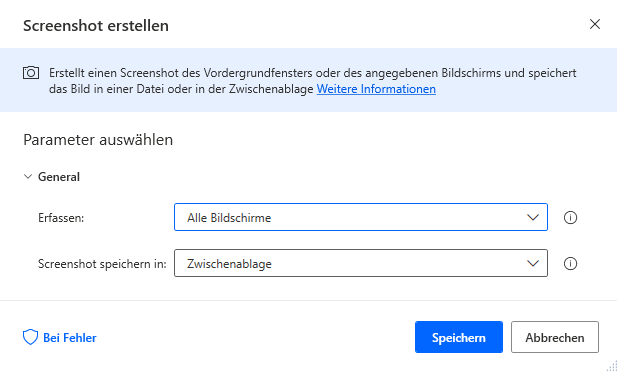The width and height of the screenshot is (617, 373).
Task: Click the Abbrechen button
Action: pyautogui.click(x=555, y=337)
